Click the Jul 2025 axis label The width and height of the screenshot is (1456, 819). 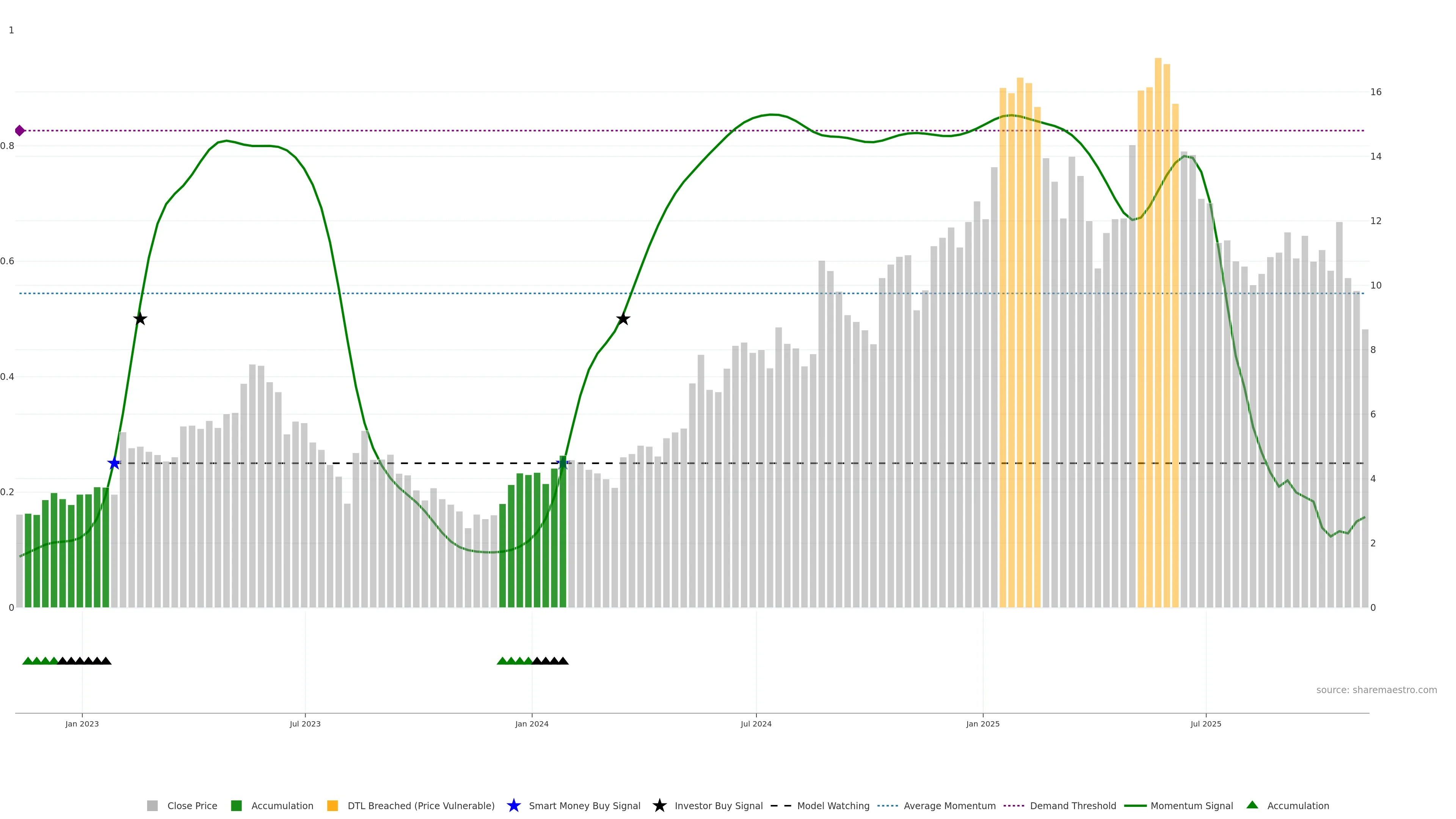(1206, 723)
